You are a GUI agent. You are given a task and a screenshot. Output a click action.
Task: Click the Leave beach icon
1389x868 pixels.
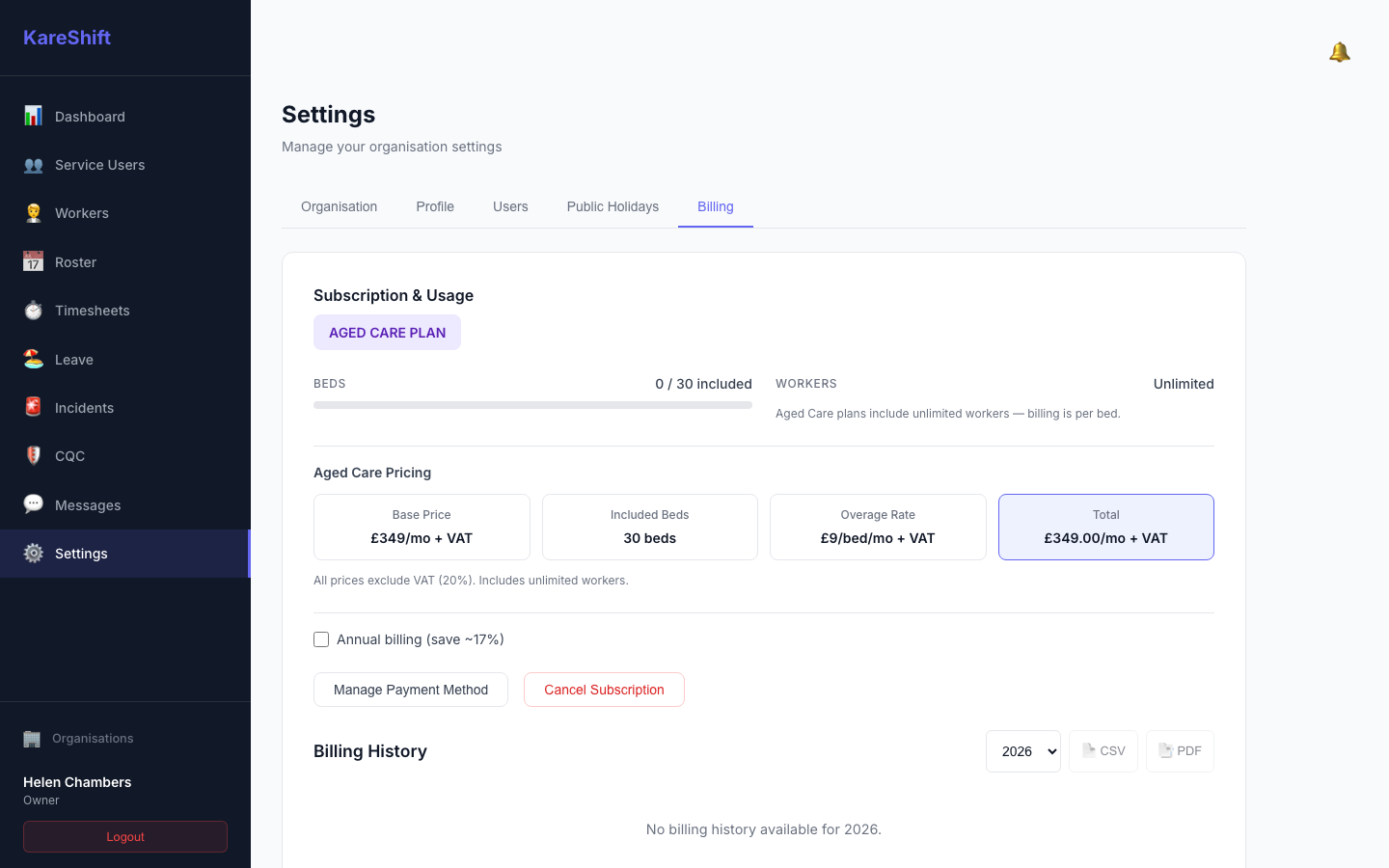point(33,359)
